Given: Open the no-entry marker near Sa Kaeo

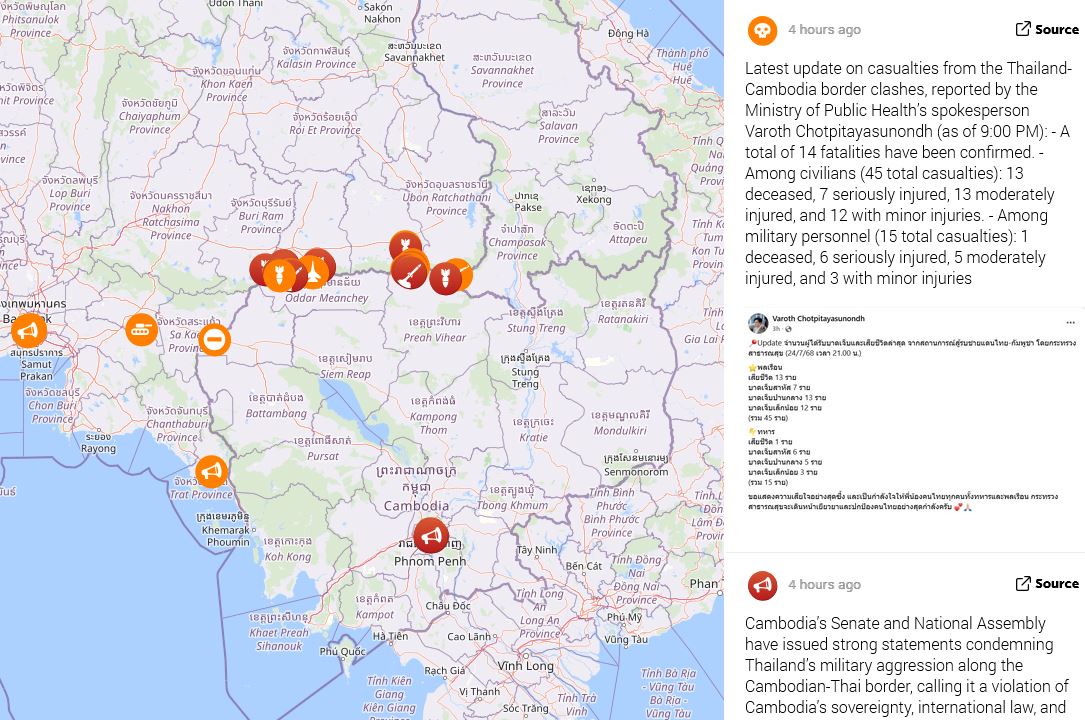Looking at the screenshot, I should [x=215, y=340].
